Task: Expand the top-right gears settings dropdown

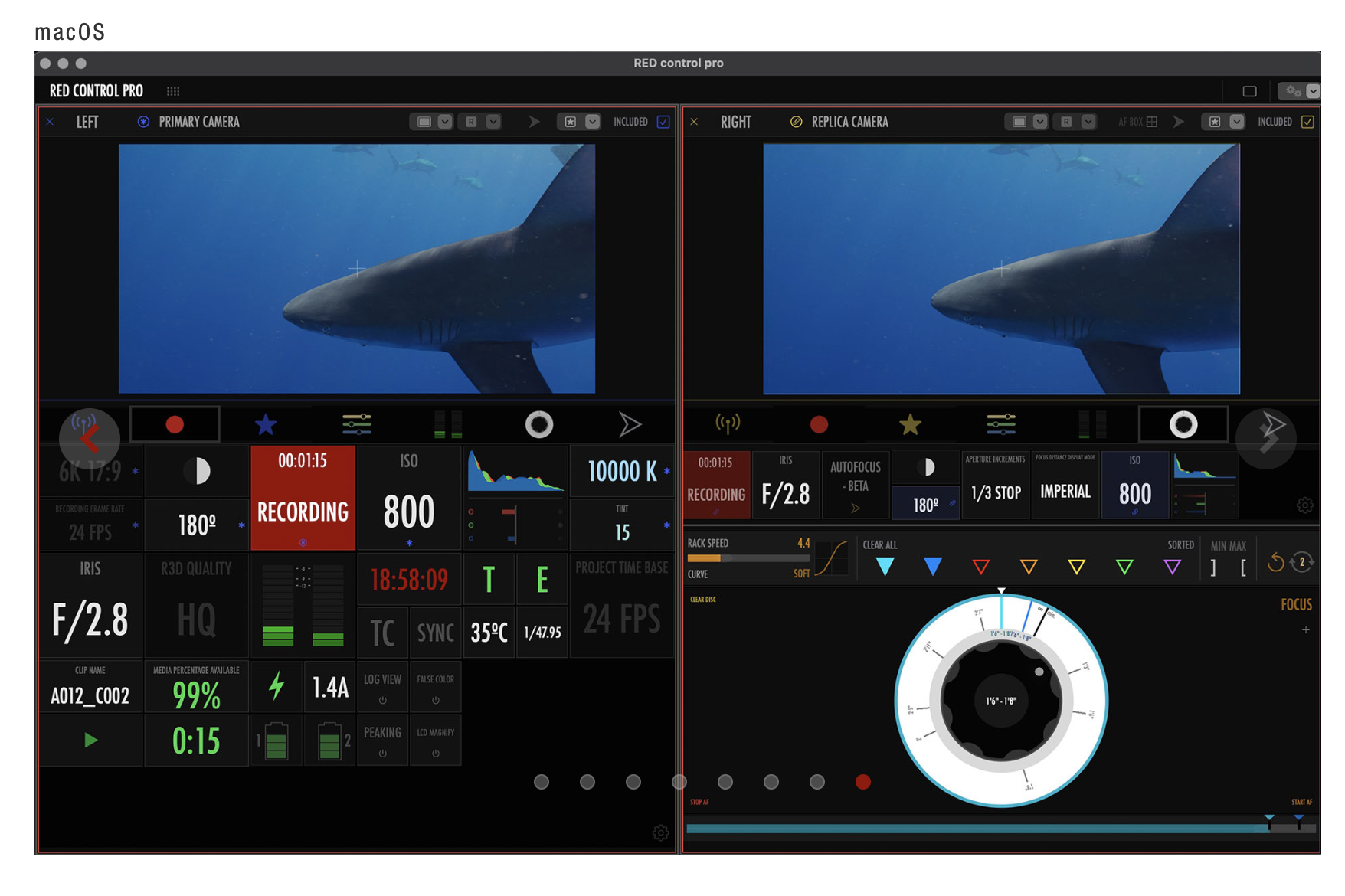Action: (x=1313, y=91)
